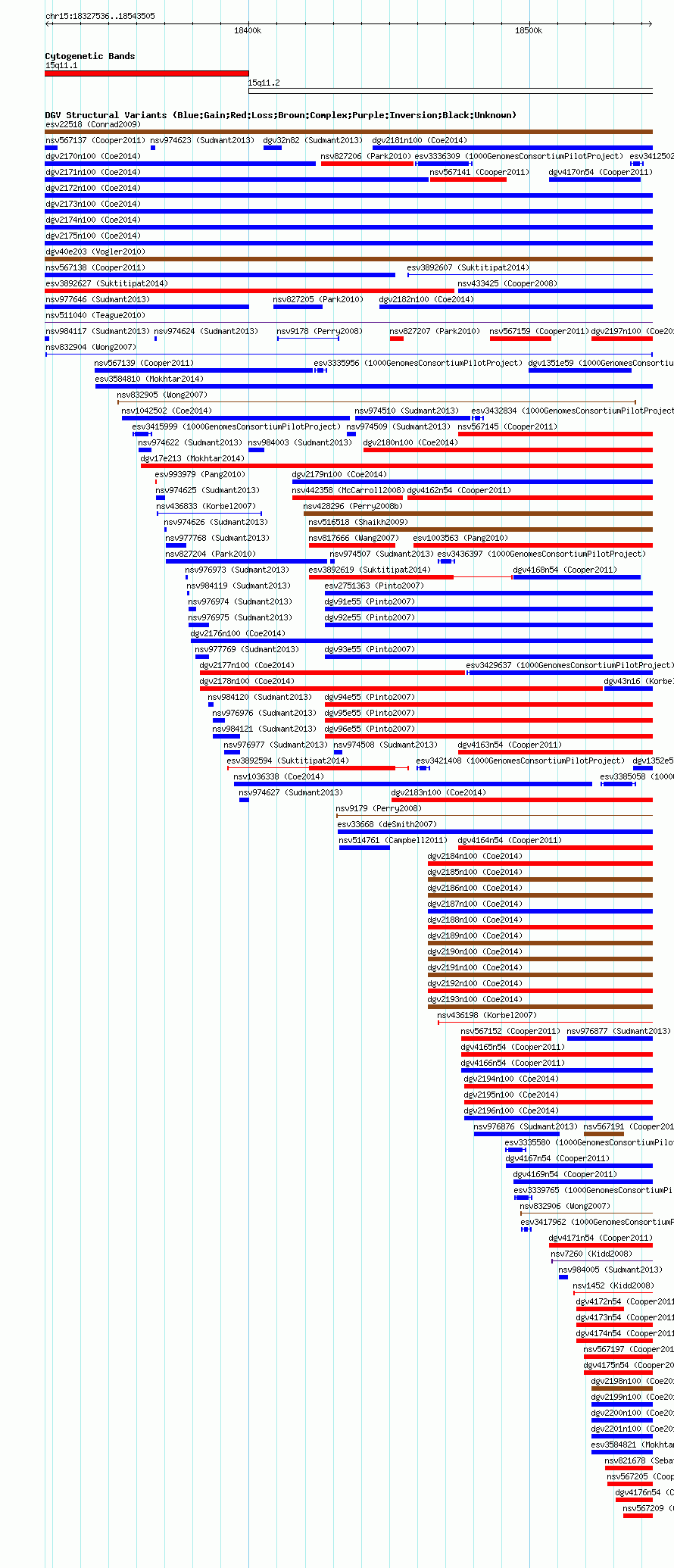The height and width of the screenshot is (1568, 674).
Task: Click the 18500k ruler tick label
Action: click(x=529, y=30)
